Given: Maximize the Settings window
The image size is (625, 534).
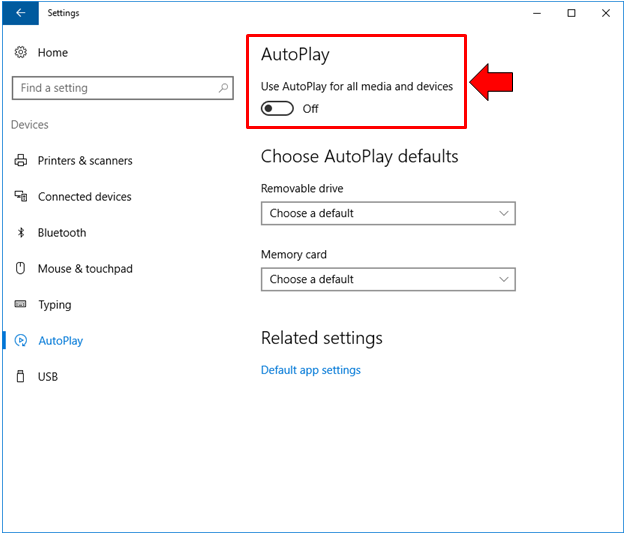Looking at the screenshot, I should pyautogui.click(x=571, y=13).
